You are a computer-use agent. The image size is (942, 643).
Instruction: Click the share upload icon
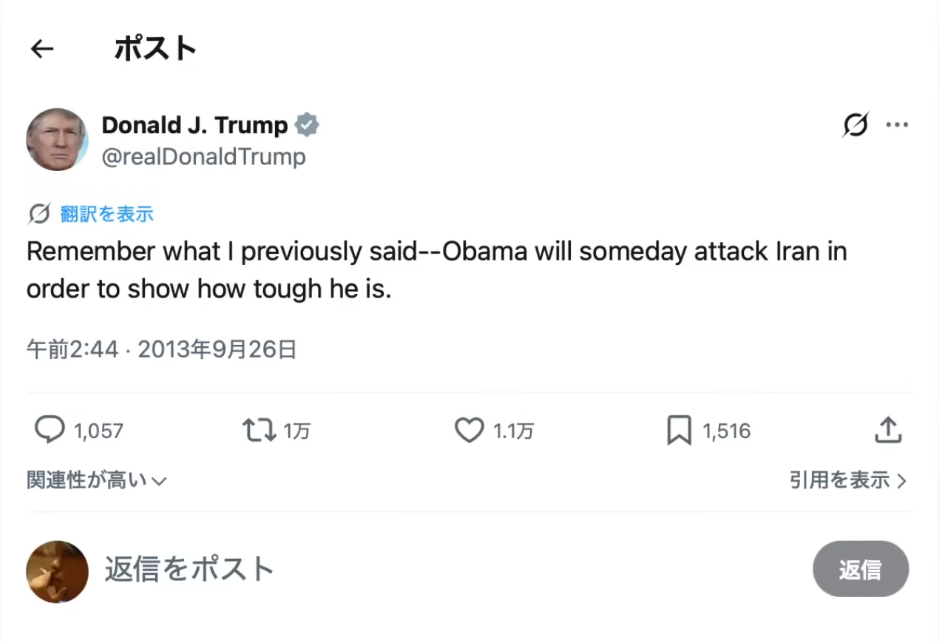888,430
